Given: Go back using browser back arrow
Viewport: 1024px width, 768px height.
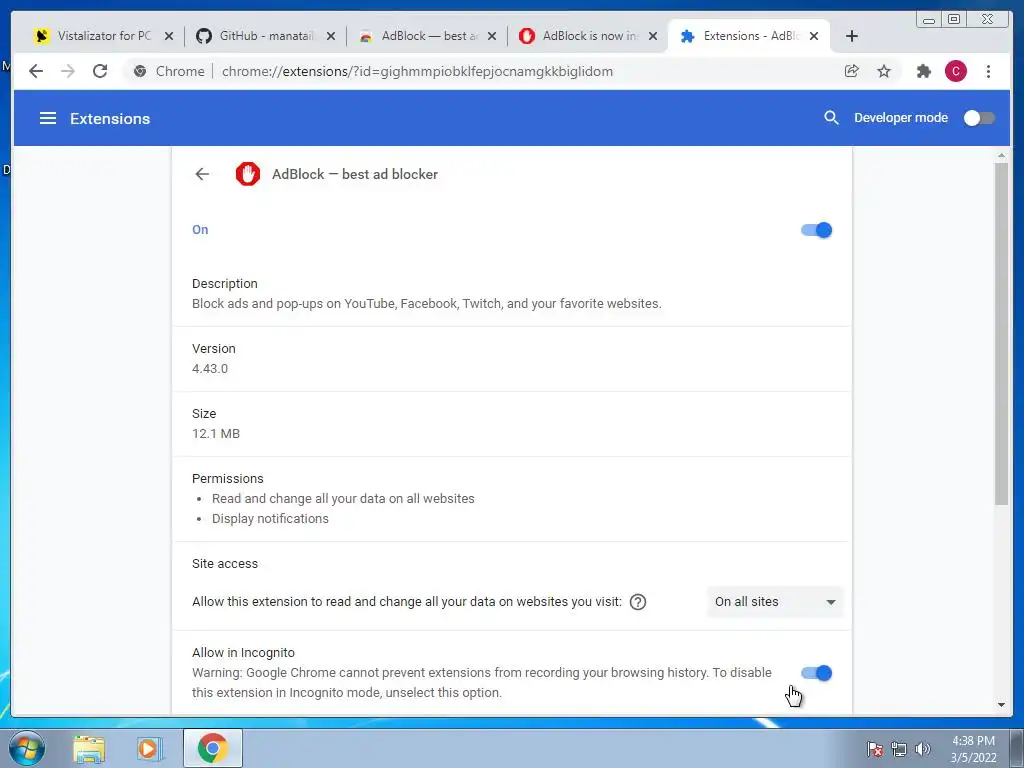Looking at the screenshot, I should (36, 71).
